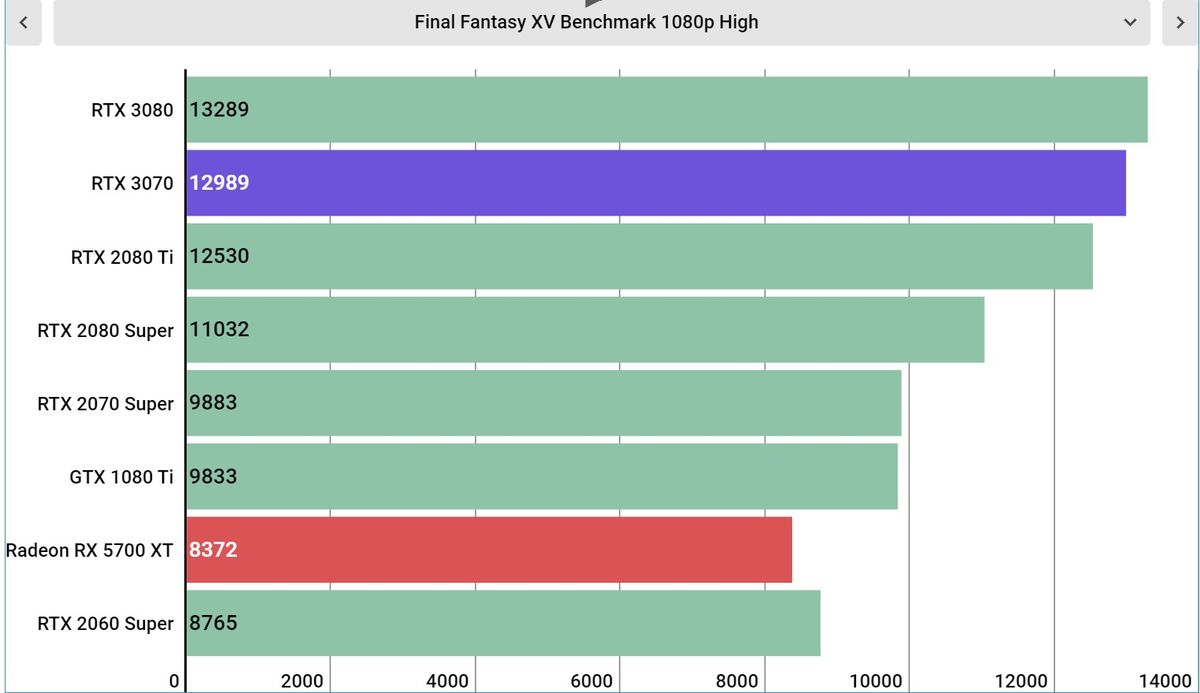The height and width of the screenshot is (693, 1200).
Task: Click the 8000 axis tick label
Action: [x=737, y=681]
